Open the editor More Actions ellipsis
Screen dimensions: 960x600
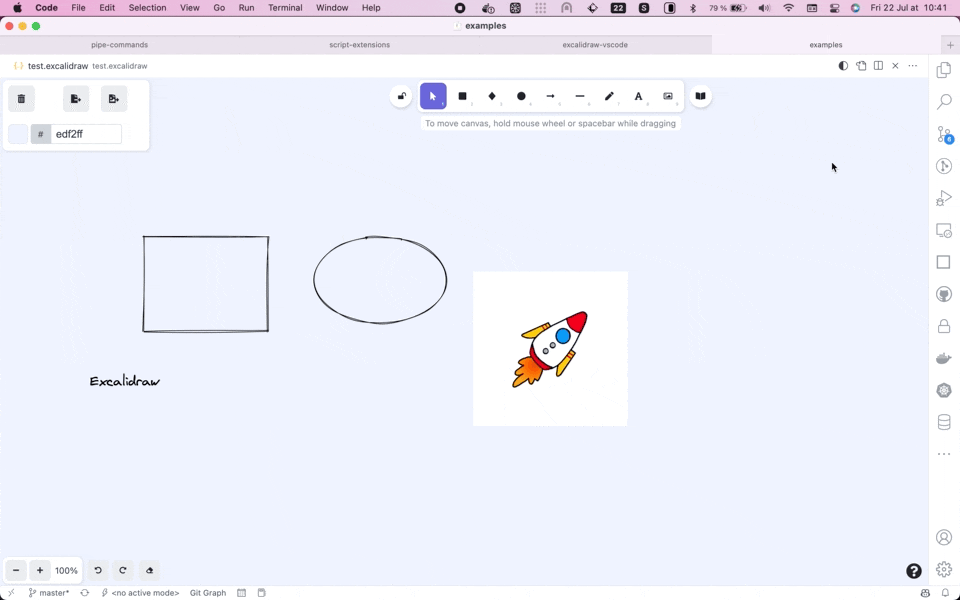pyautogui.click(x=913, y=66)
